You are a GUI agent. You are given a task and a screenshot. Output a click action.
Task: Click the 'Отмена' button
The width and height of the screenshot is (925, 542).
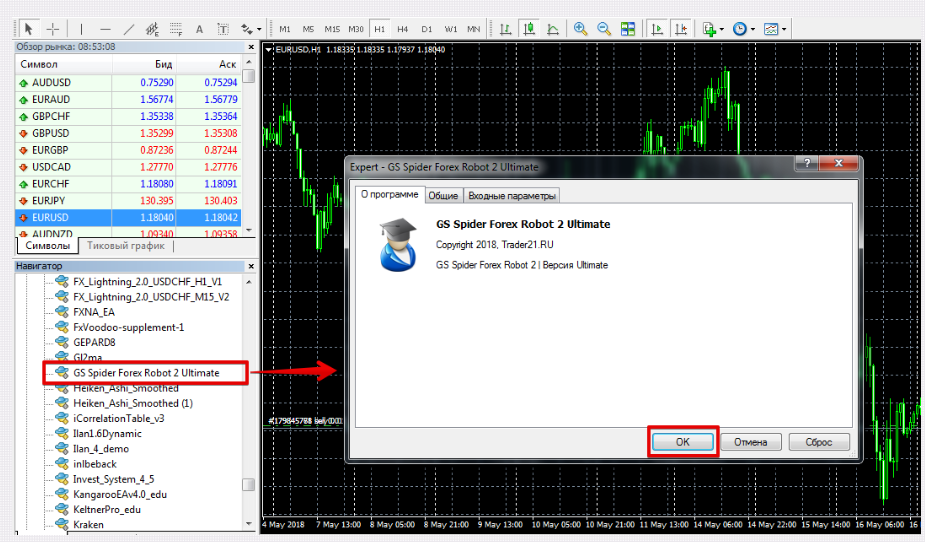click(750, 442)
